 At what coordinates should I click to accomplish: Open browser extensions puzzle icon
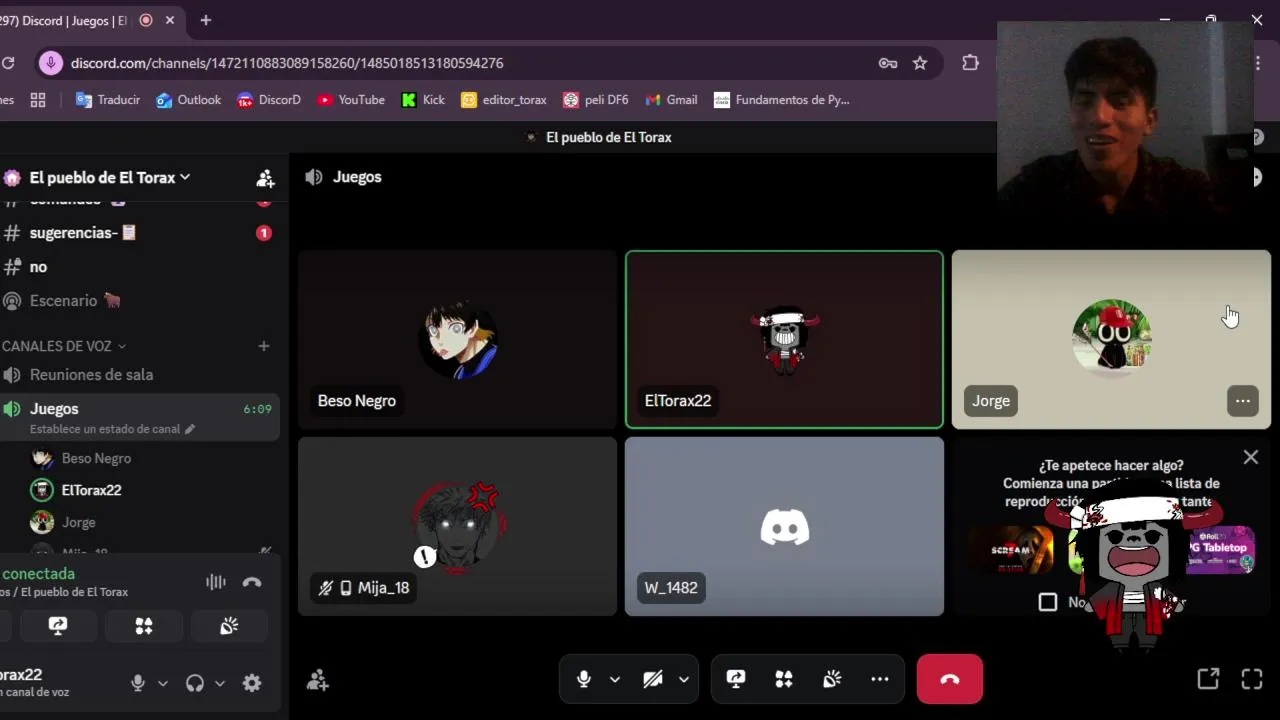point(970,63)
